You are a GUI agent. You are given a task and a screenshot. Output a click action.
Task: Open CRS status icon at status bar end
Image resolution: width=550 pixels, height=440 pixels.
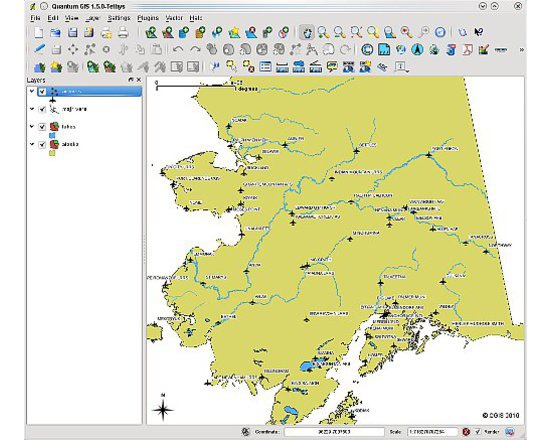tap(510, 432)
